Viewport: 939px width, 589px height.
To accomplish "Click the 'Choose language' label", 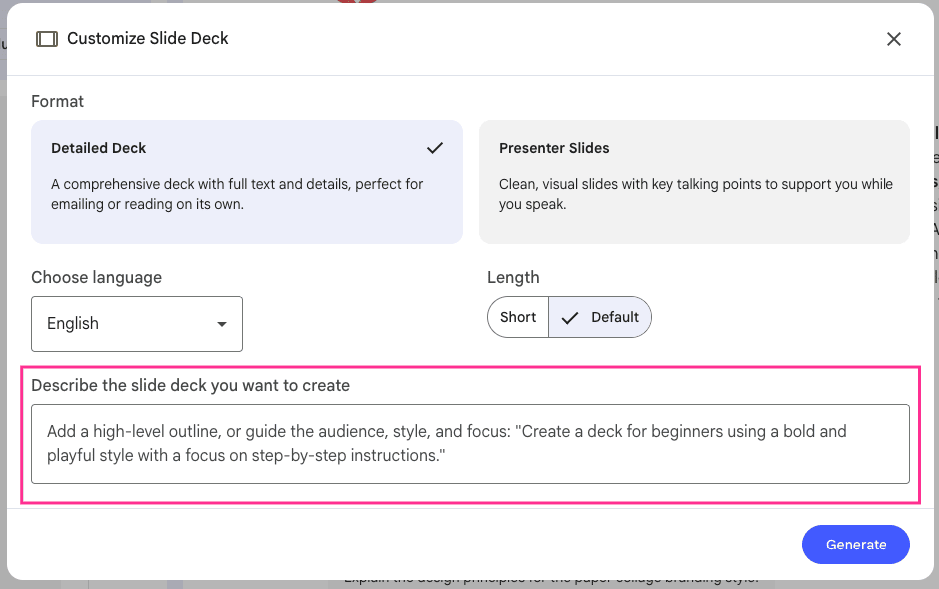I will pos(96,277).
